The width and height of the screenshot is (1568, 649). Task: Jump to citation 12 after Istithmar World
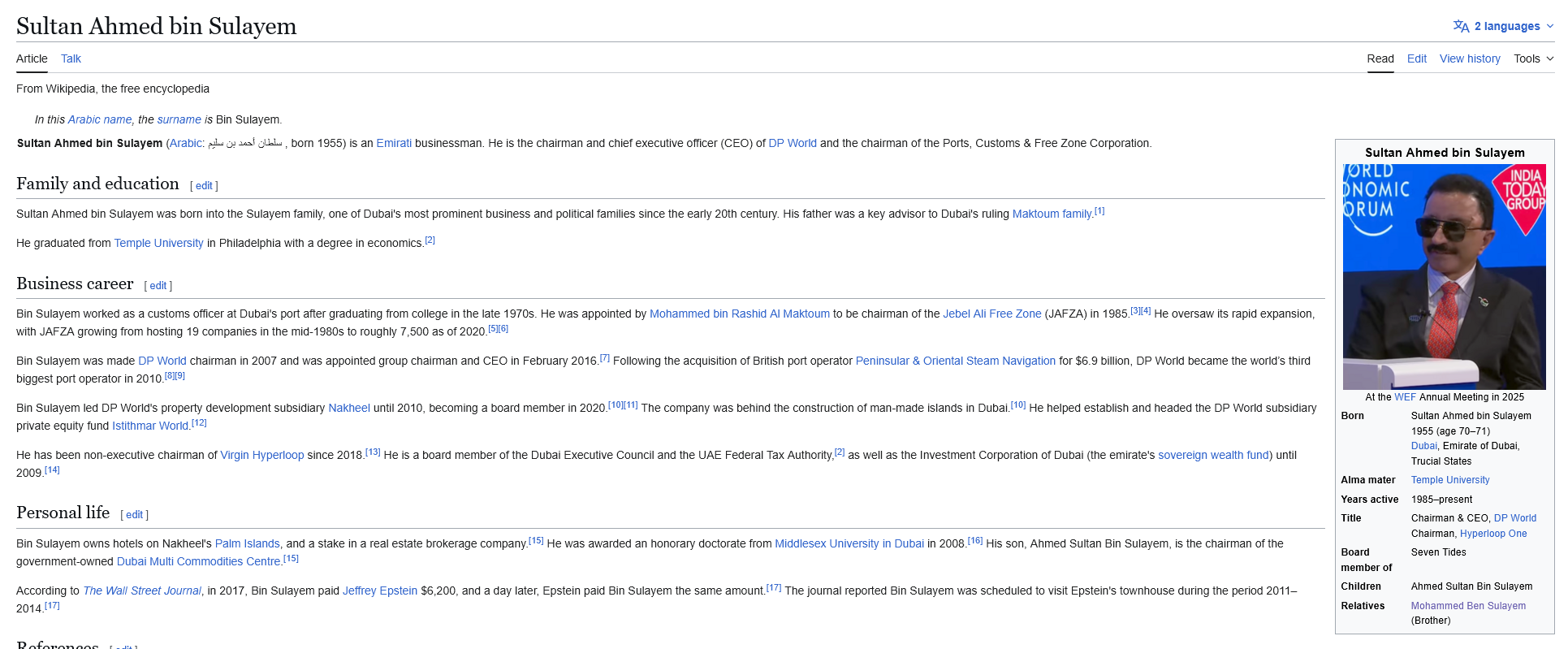click(199, 423)
